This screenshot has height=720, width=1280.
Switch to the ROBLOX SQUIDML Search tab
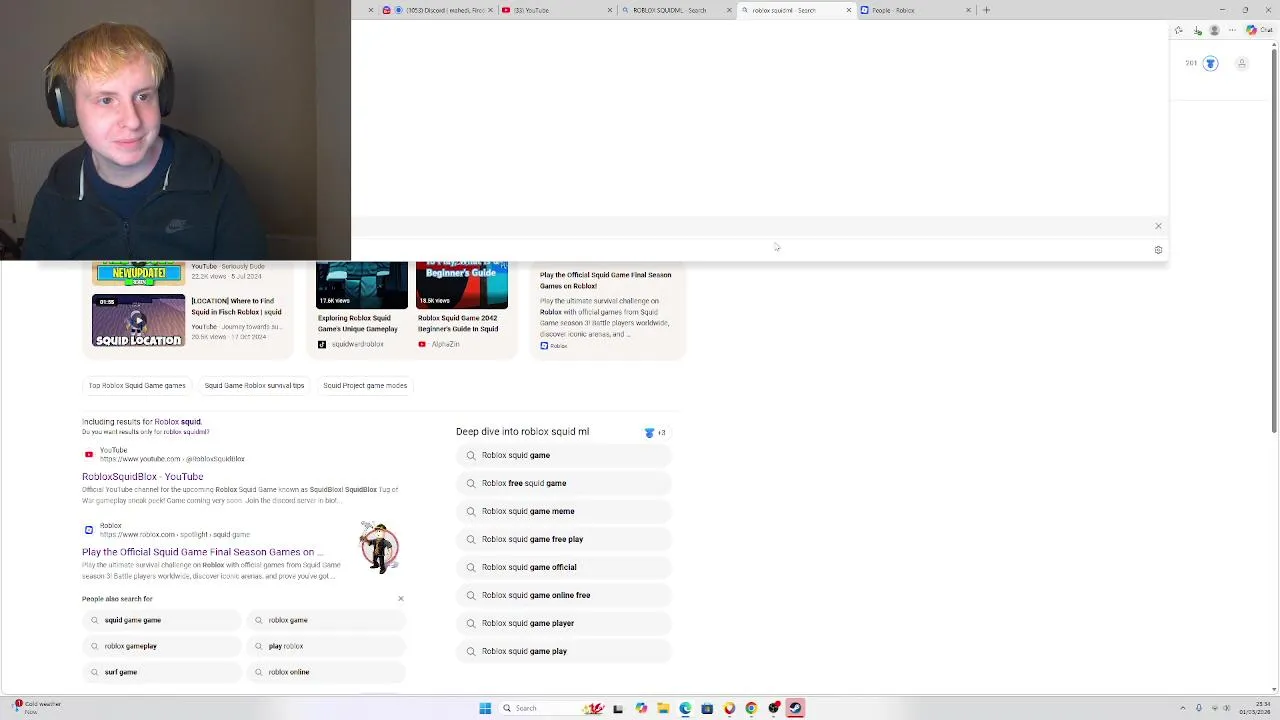(x=676, y=10)
